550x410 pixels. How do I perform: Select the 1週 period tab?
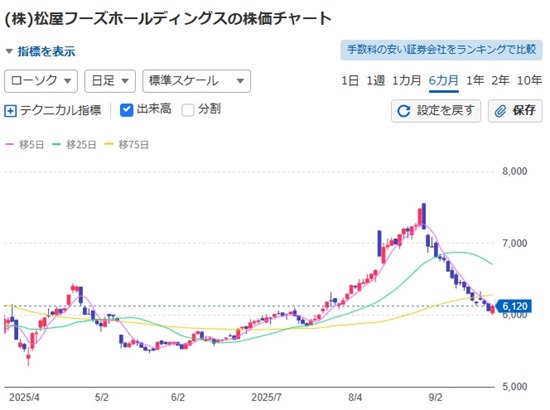pos(375,81)
